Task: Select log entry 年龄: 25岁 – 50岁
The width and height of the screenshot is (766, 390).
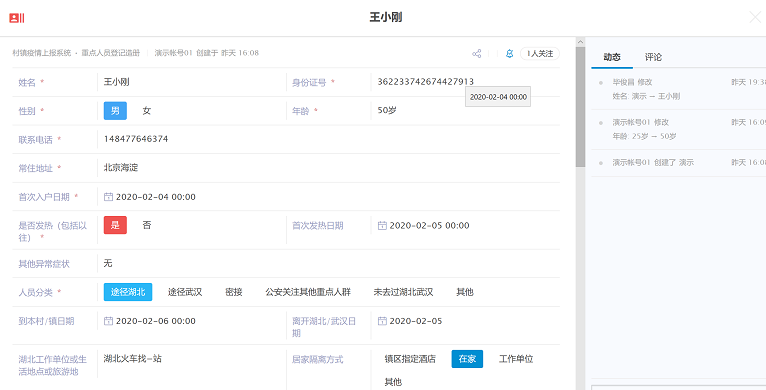Action: pyautogui.click(x=644, y=136)
